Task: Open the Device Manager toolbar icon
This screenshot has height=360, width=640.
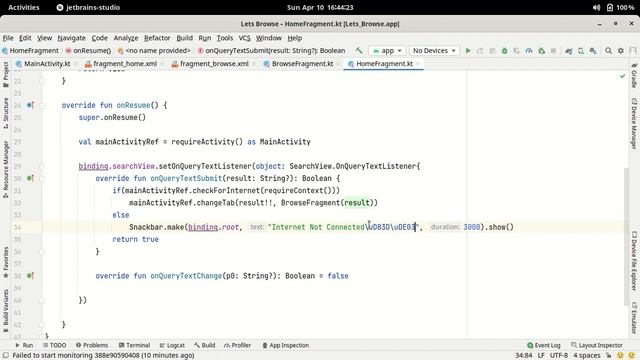Action: 581,51
